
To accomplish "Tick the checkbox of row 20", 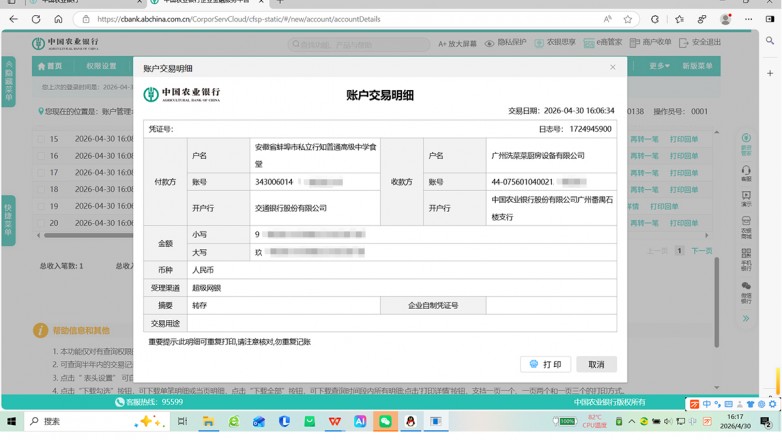I will (x=41, y=223).
